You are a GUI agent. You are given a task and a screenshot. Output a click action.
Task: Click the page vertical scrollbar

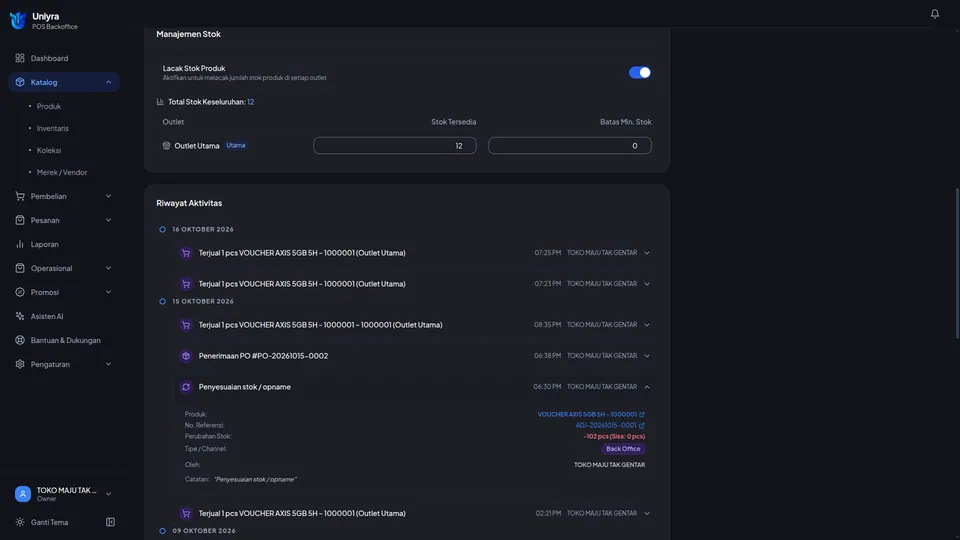pos(957,263)
